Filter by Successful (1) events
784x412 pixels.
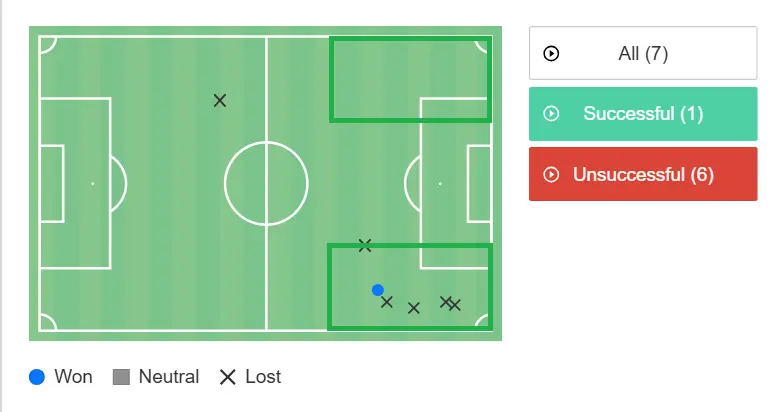(643, 114)
